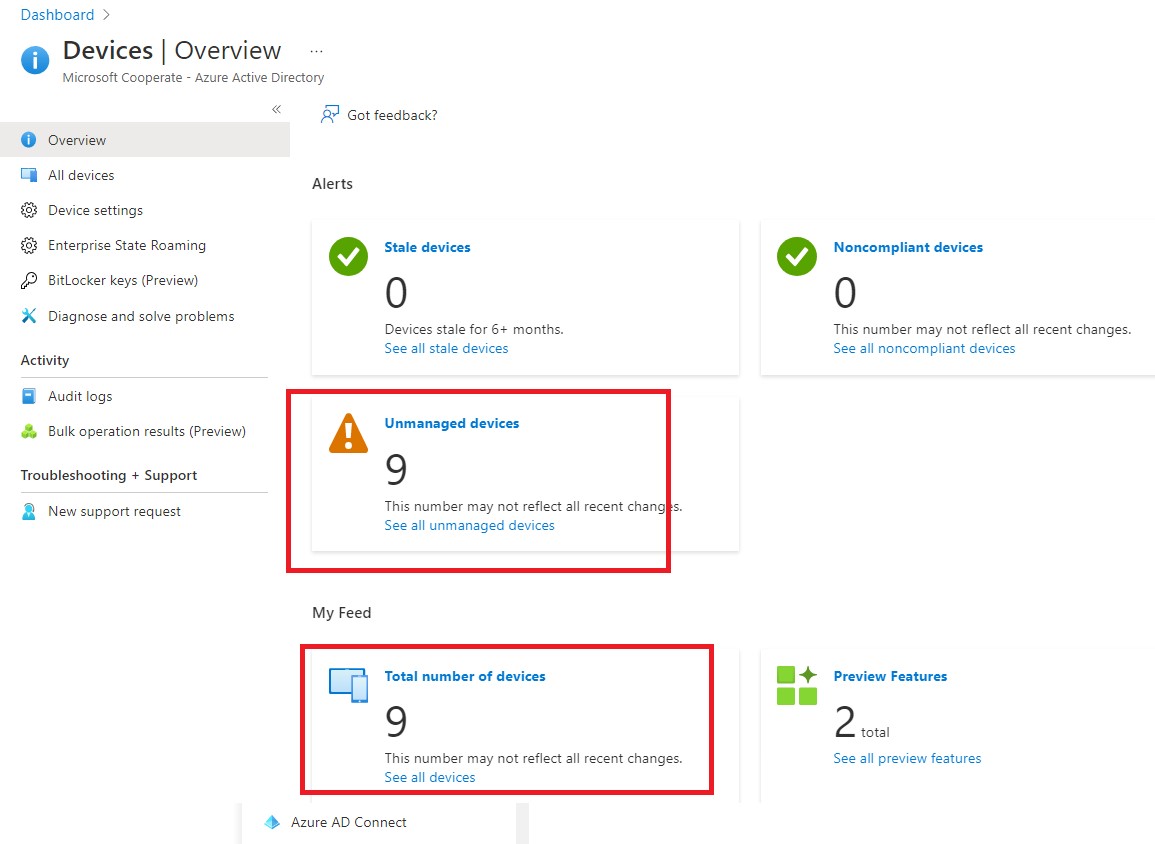Click the New support request icon
Viewport: 1155px width, 844px height.
29,511
